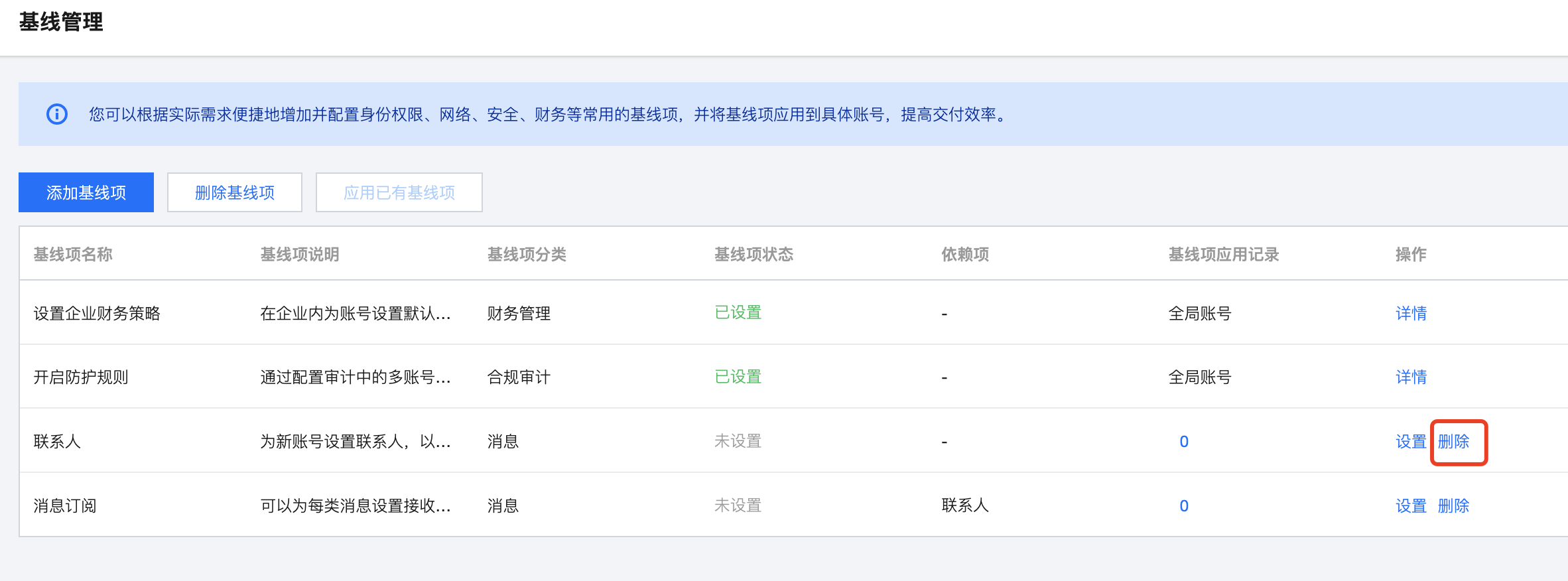1568x581 pixels.
Task: Click the 应用已有基线项 button
Action: [399, 192]
